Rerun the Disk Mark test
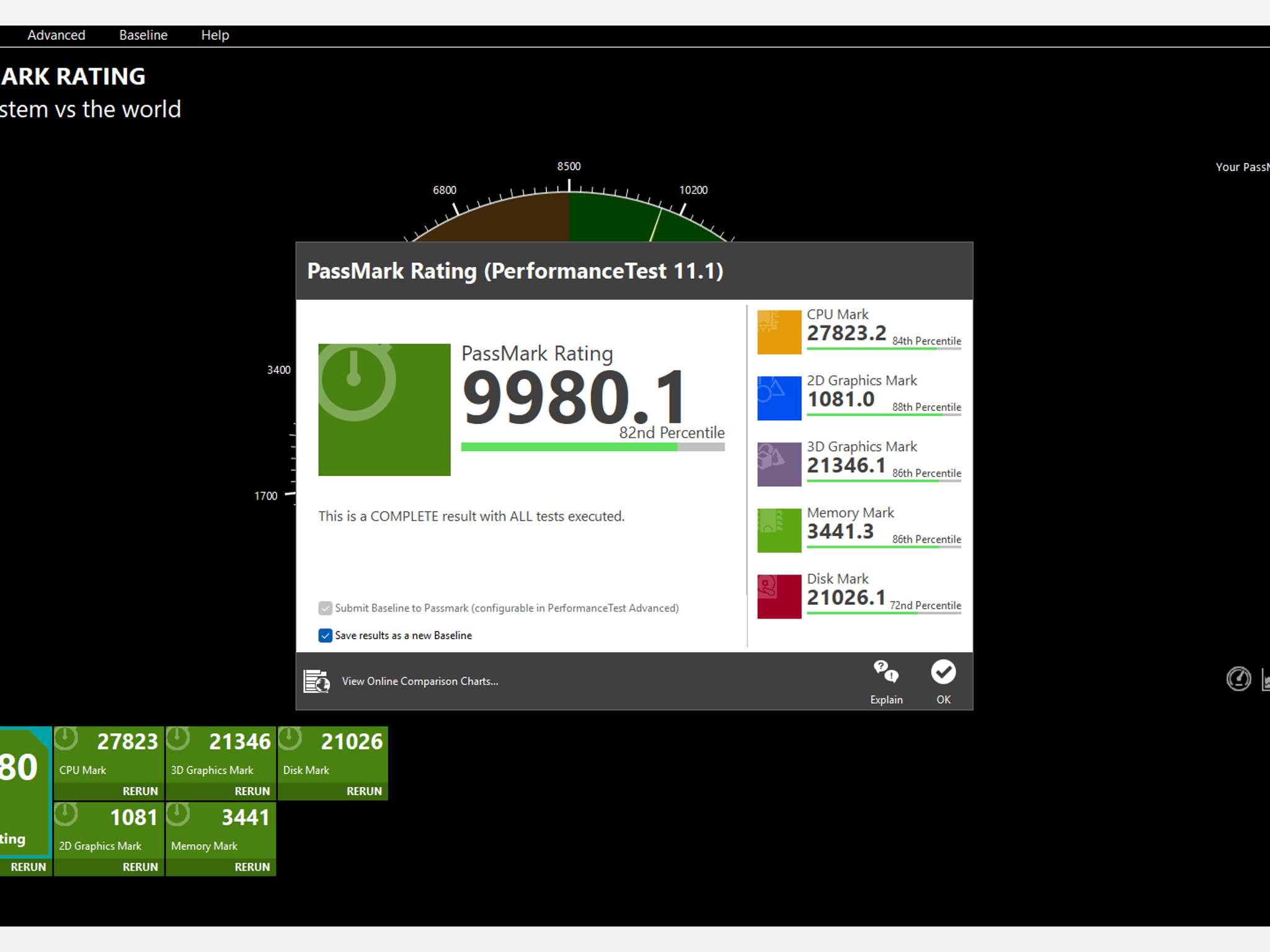The image size is (1270, 952). click(364, 791)
